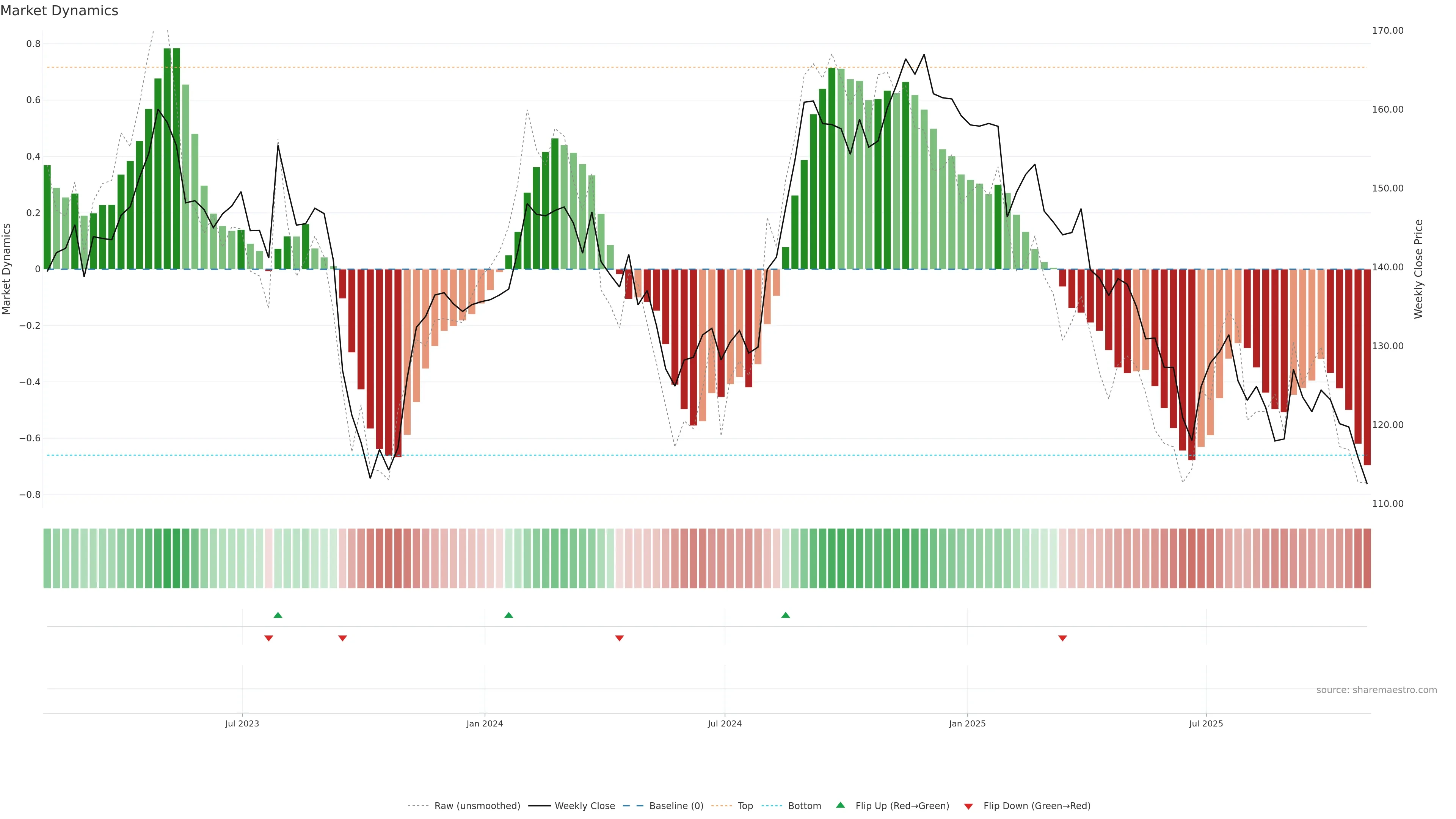1456x819 pixels.
Task: Toggle the Top legend entry
Action: 745,806
